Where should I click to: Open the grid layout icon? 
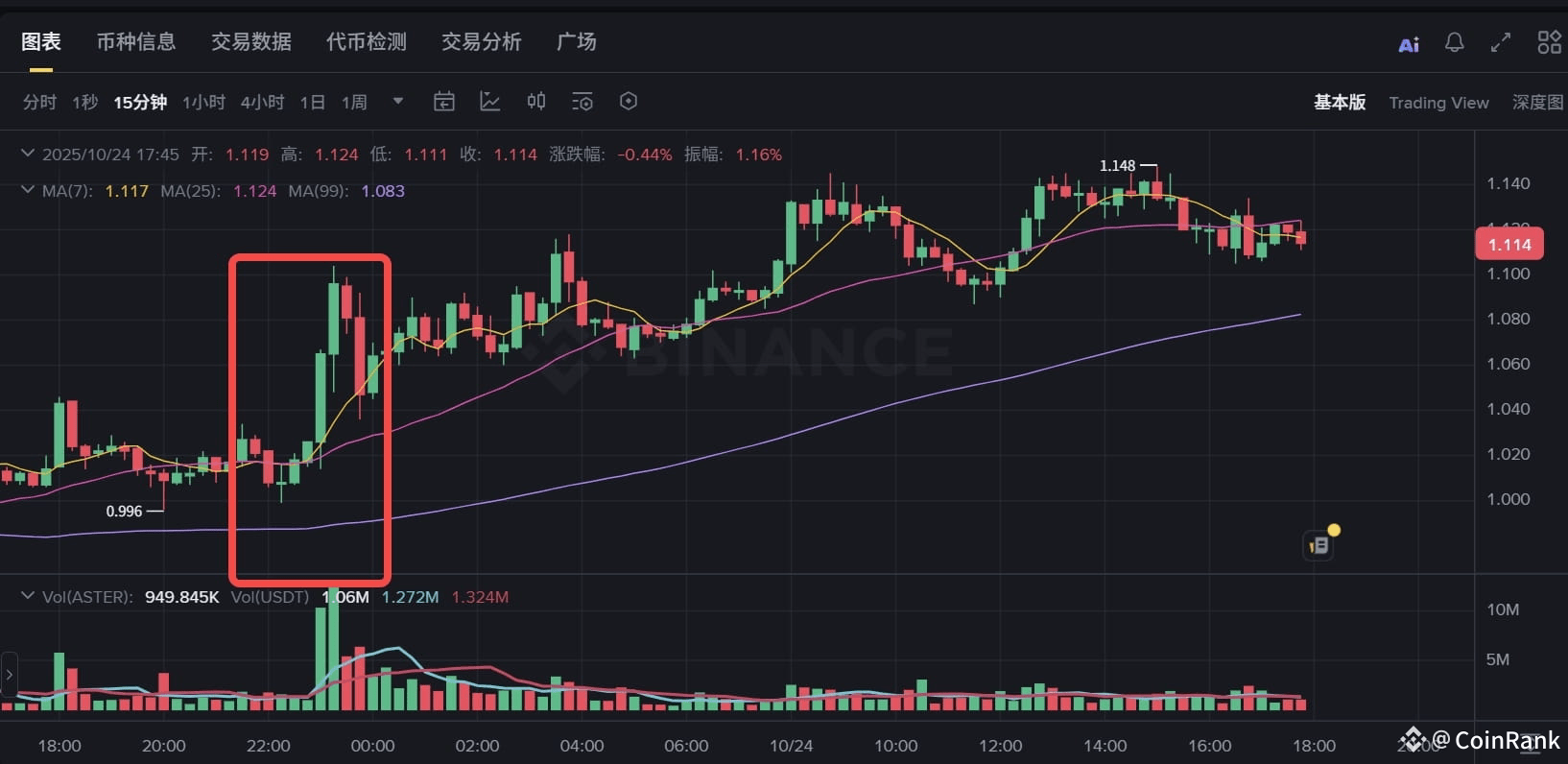click(1549, 42)
